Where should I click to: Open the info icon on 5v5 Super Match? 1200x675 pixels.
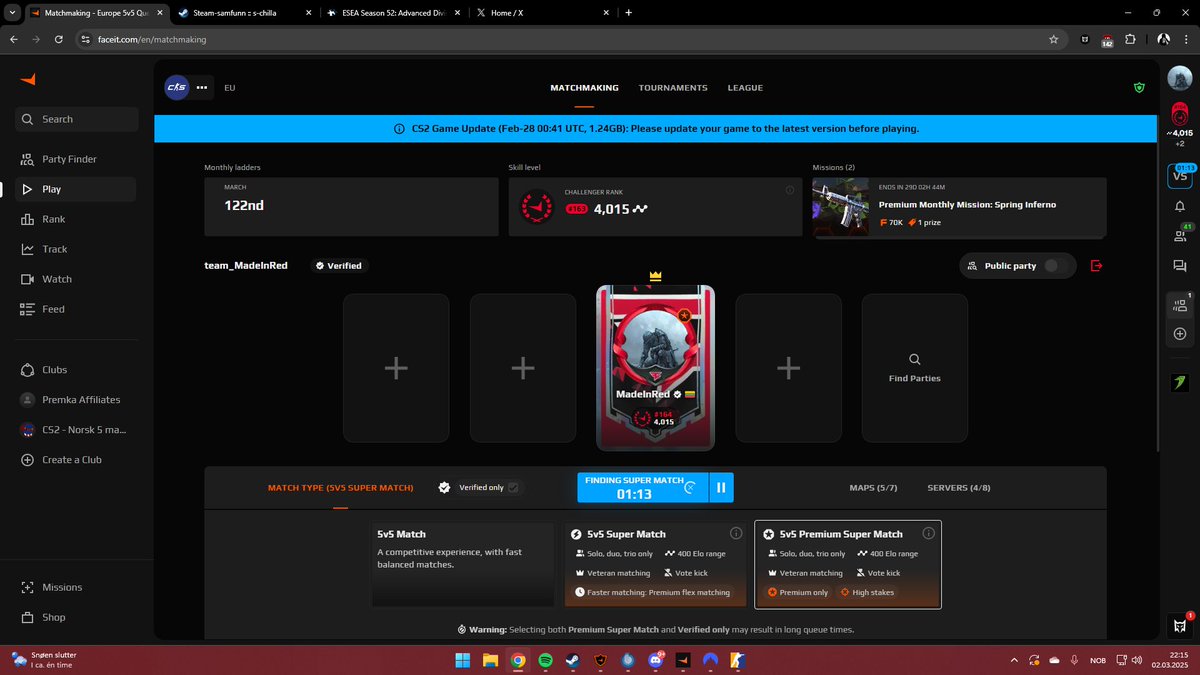tap(736, 534)
